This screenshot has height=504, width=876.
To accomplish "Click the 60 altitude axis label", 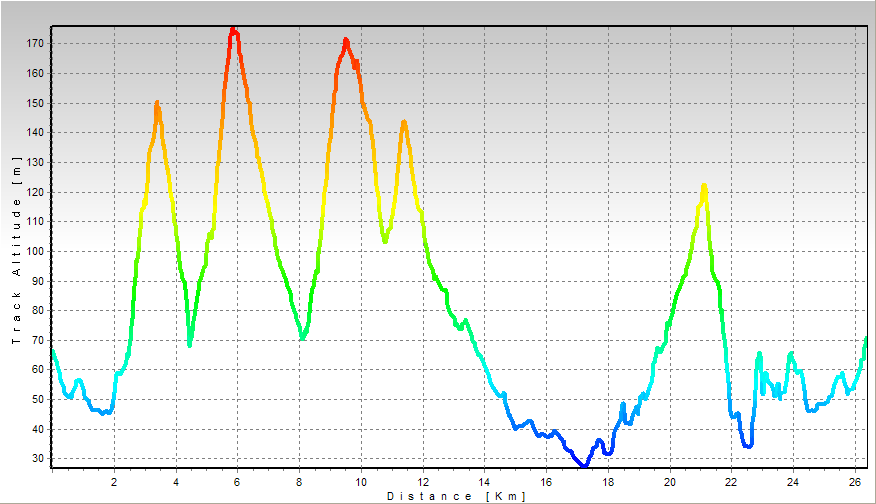I will click(37, 369).
